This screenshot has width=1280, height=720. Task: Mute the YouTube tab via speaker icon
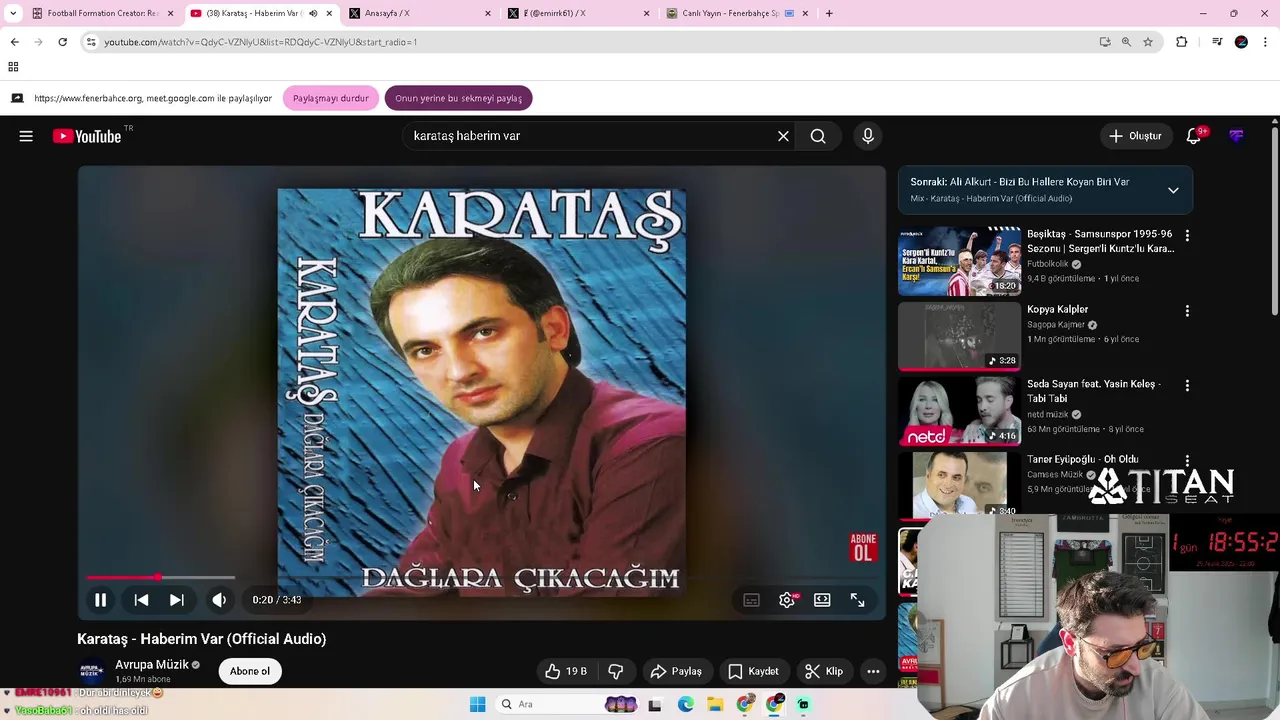[x=312, y=13]
